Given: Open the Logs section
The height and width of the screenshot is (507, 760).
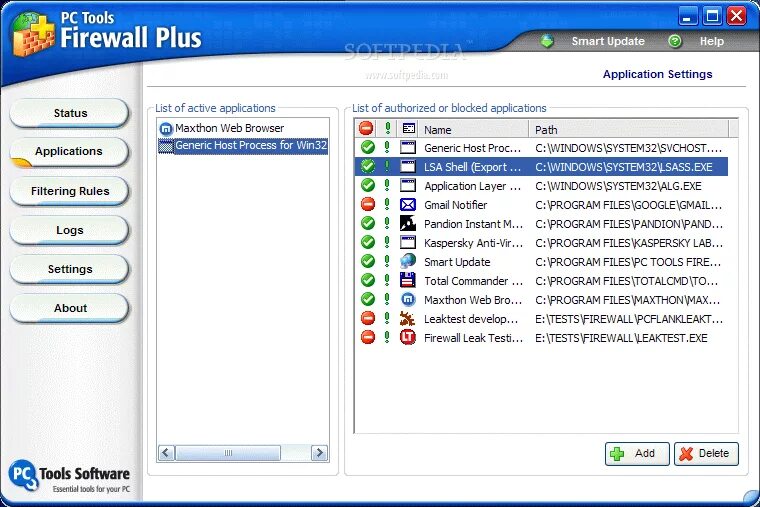Looking at the screenshot, I should click(x=69, y=230).
